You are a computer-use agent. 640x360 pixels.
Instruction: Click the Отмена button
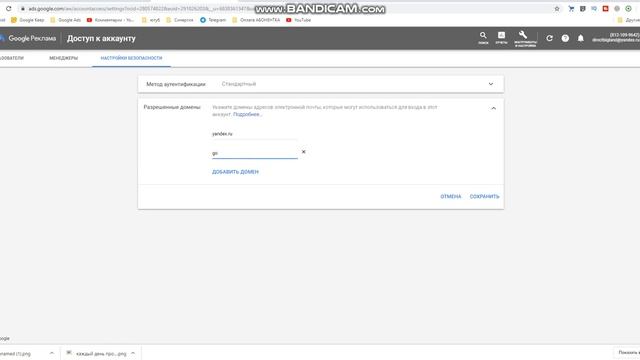pos(451,196)
